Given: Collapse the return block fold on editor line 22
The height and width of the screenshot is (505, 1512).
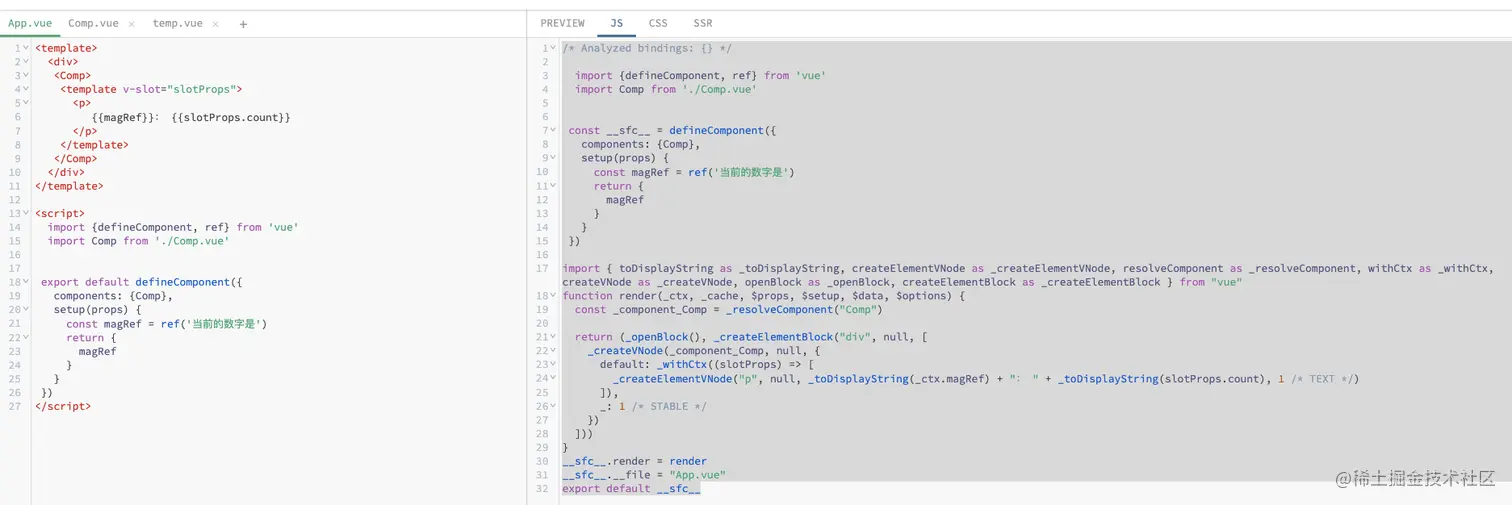Looking at the screenshot, I should tap(26, 337).
